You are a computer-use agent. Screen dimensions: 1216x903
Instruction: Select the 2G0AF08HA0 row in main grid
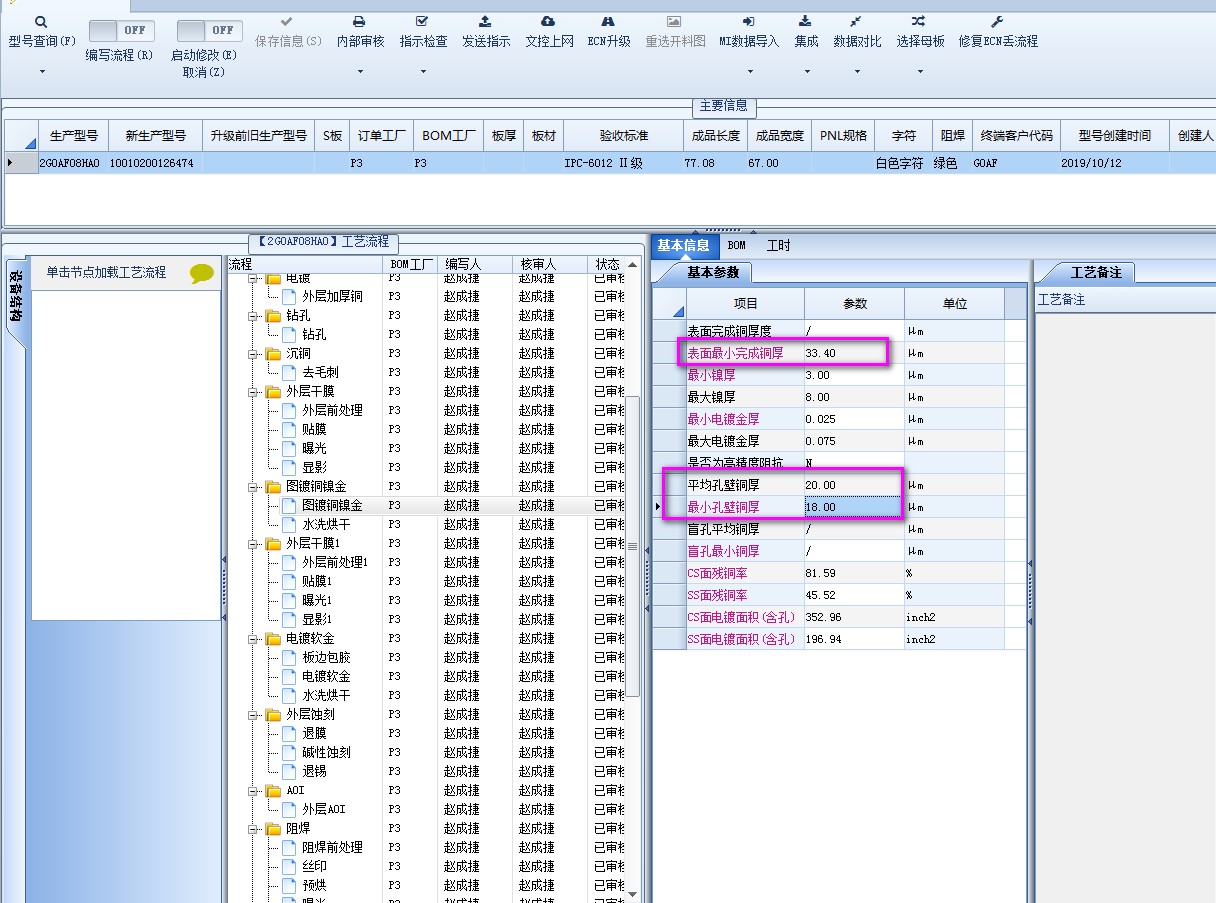[609, 162]
